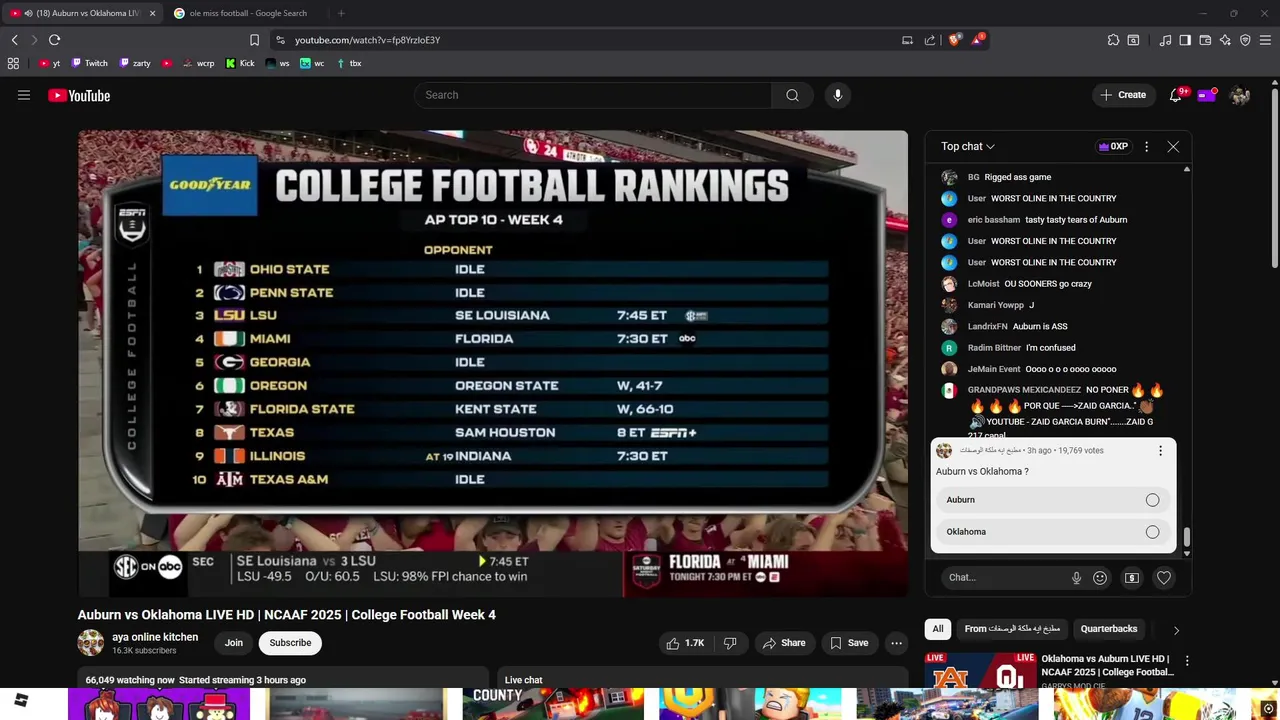The height and width of the screenshot is (720, 1280).
Task: Start voice search with the microphone icon
Action: click(838, 95)
